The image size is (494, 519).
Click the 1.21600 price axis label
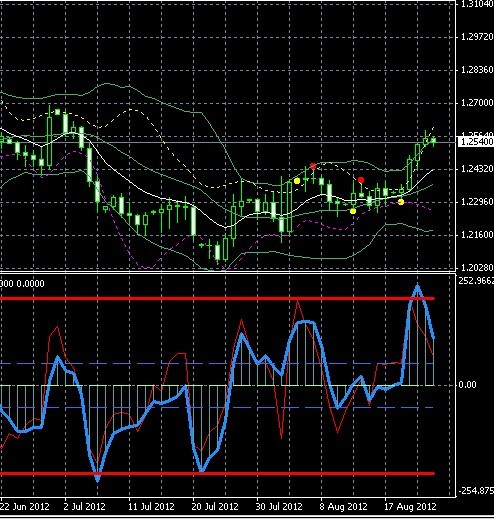(x=477, y=235)
